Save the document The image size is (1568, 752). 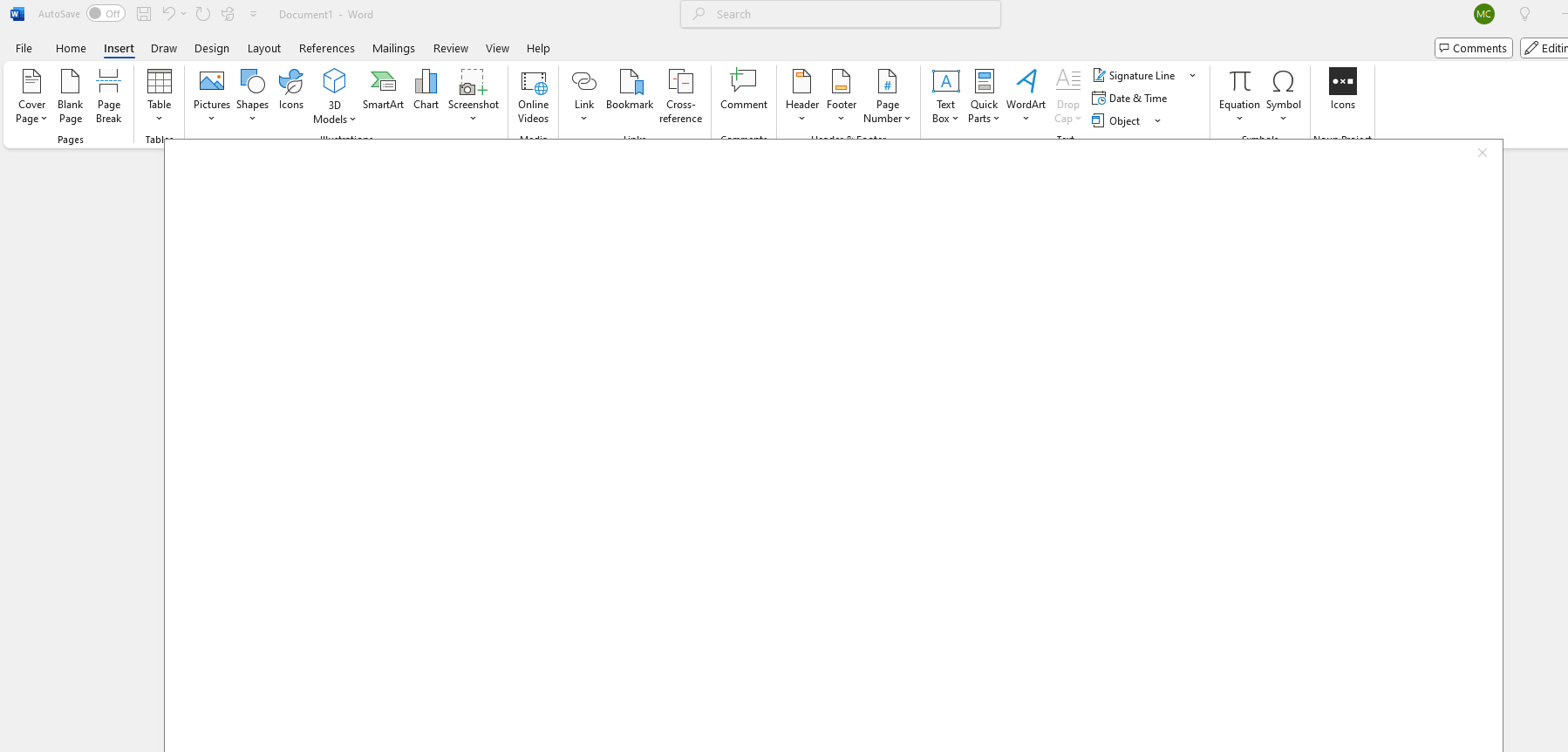[x=144, y=14]
